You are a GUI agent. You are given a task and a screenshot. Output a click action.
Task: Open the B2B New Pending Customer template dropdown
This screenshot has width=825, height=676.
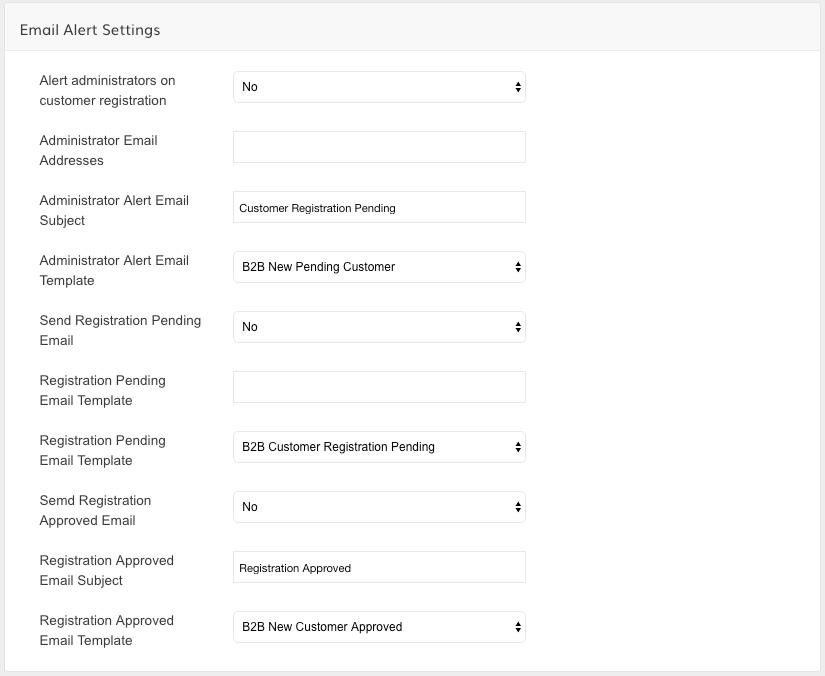coord(379,267)
